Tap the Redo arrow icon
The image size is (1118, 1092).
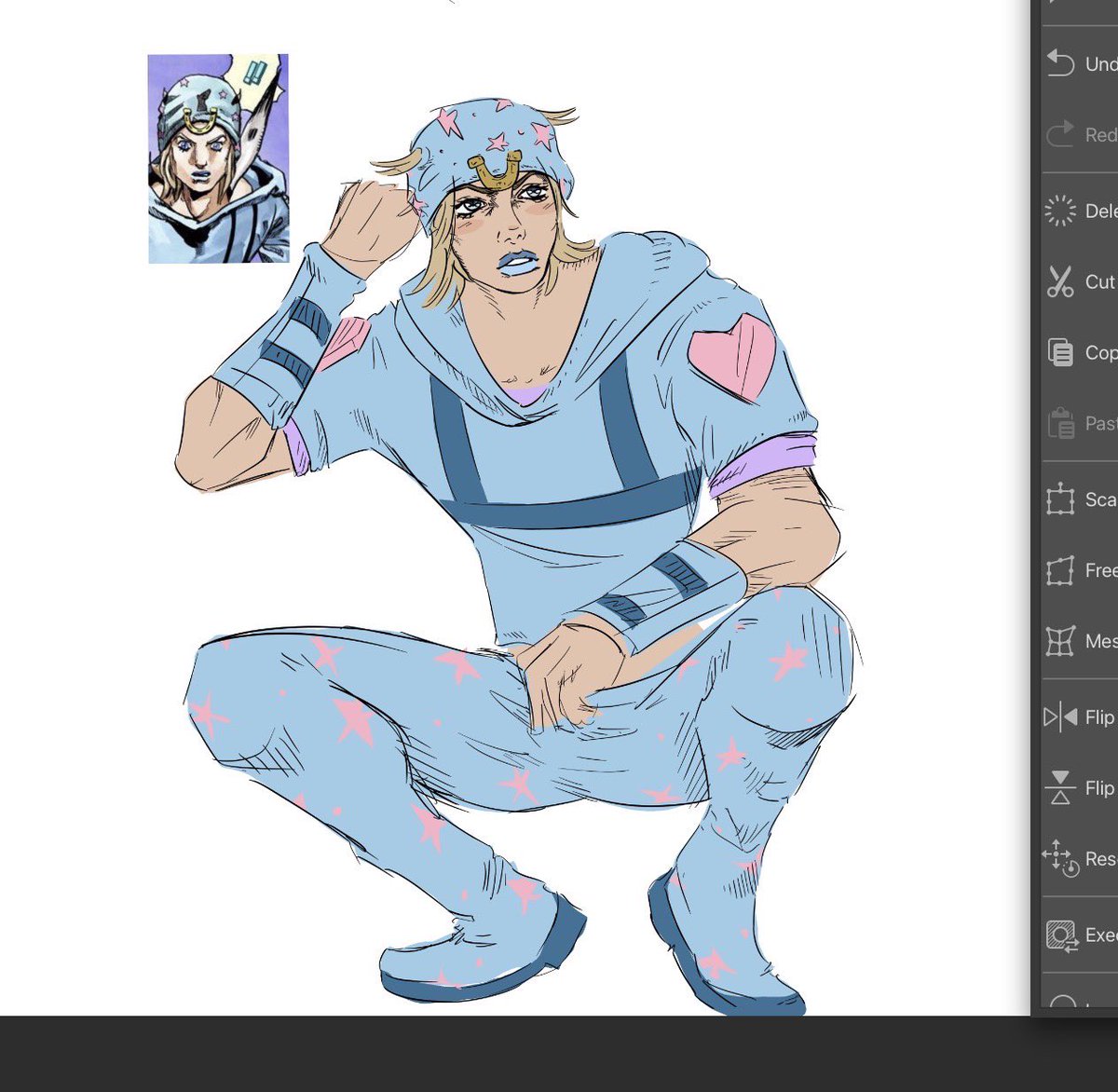(x=1060, y=134)
